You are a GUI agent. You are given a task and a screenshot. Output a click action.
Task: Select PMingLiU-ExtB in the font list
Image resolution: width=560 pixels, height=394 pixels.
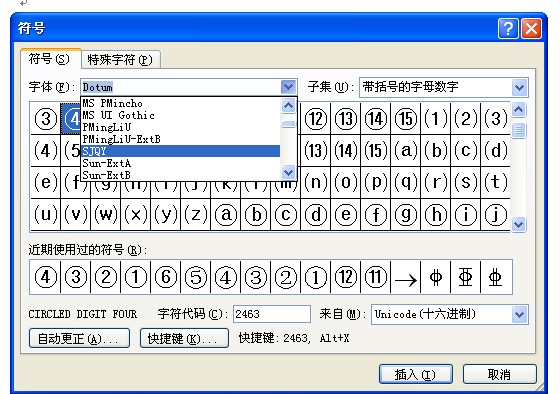pyautogui.click(x=180, y=139)
